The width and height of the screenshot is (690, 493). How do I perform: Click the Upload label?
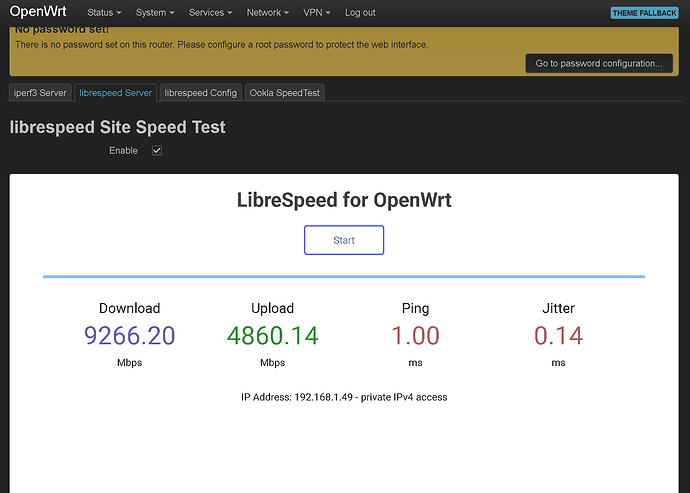pos(272,308)
